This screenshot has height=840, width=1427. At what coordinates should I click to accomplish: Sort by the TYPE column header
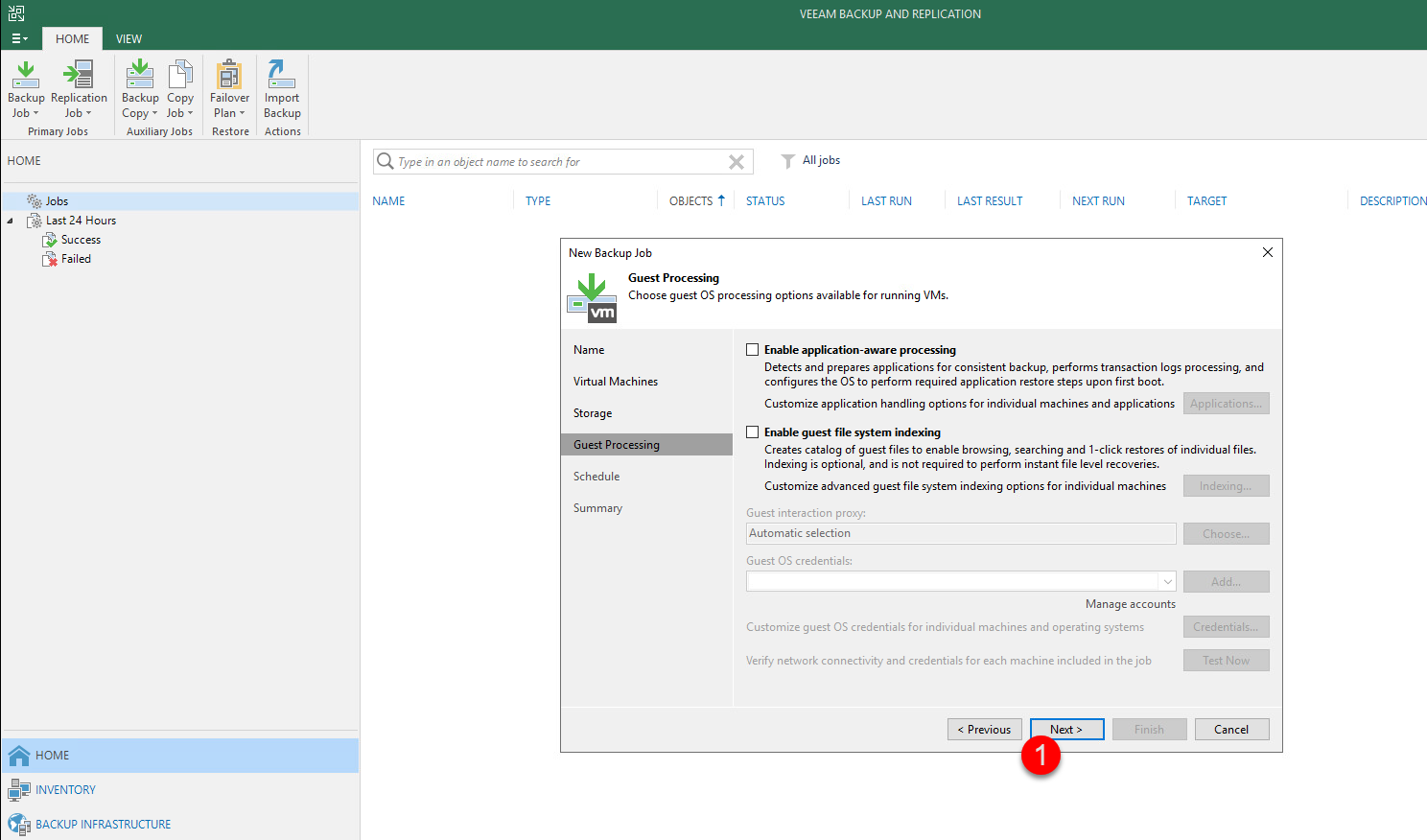pyautogui.click(x=538, y=201)
